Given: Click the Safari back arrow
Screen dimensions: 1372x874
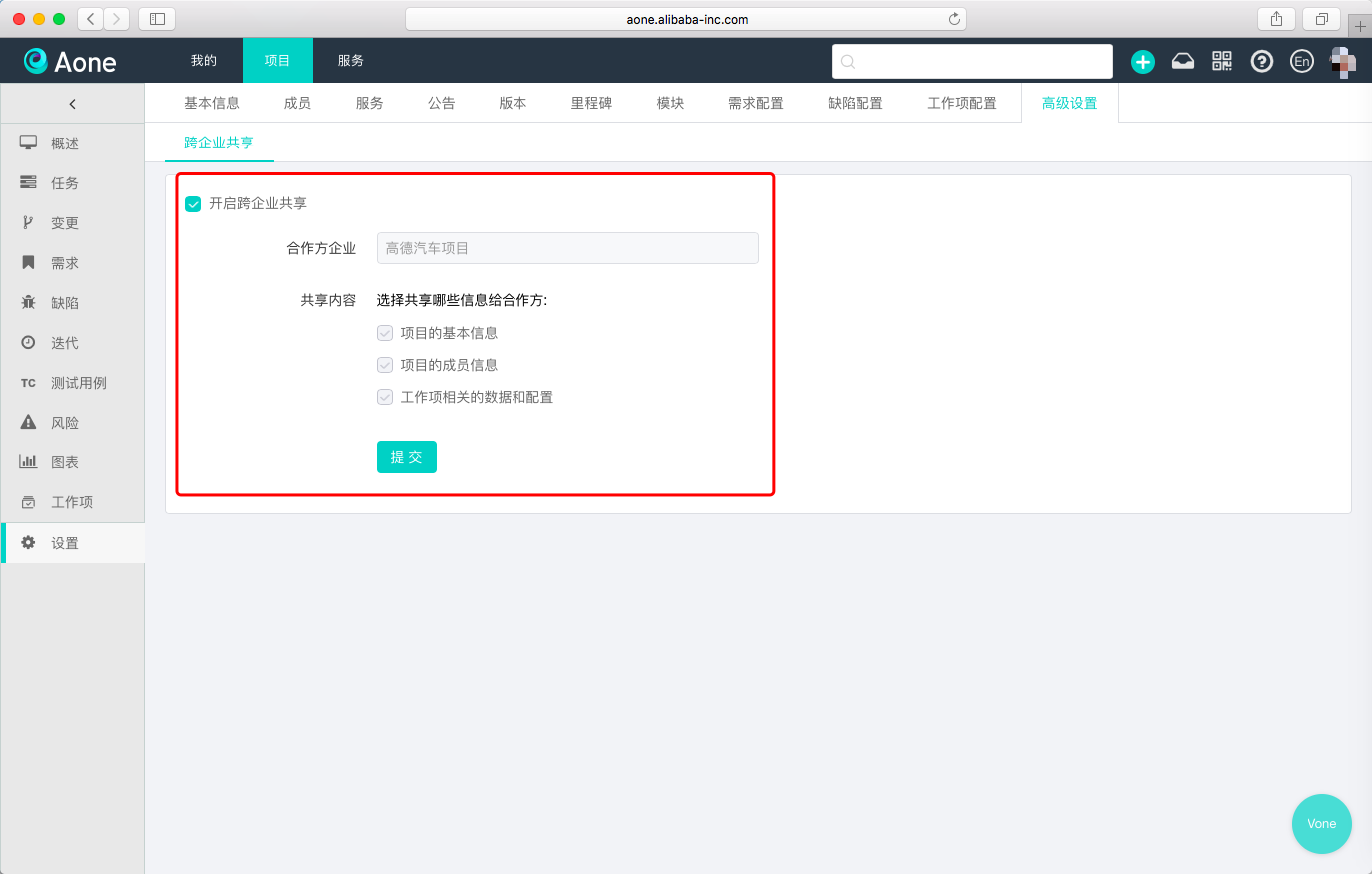Looking at the screenshot, I should (91, 19).
